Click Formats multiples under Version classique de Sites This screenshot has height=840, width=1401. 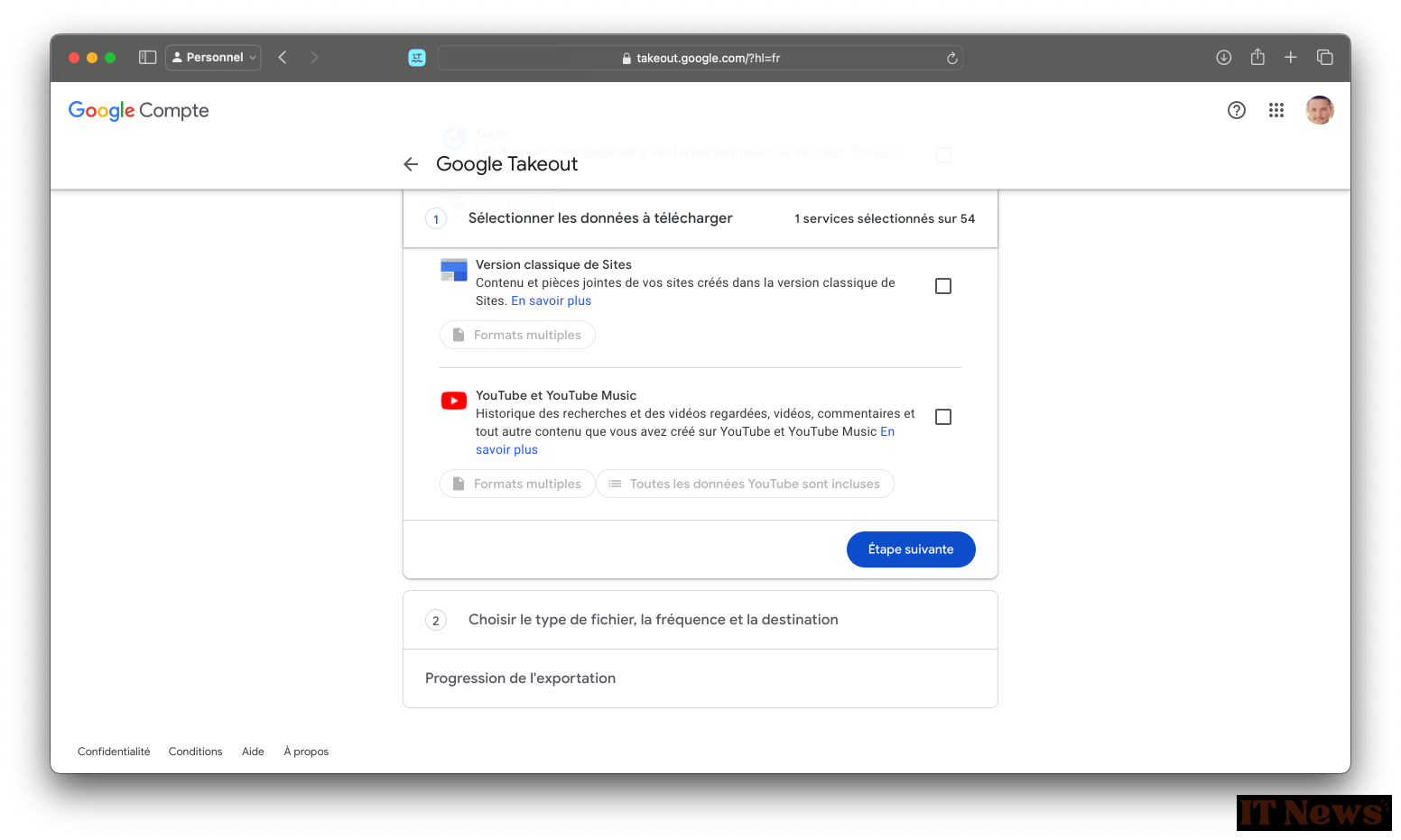(x=517, y=335)
